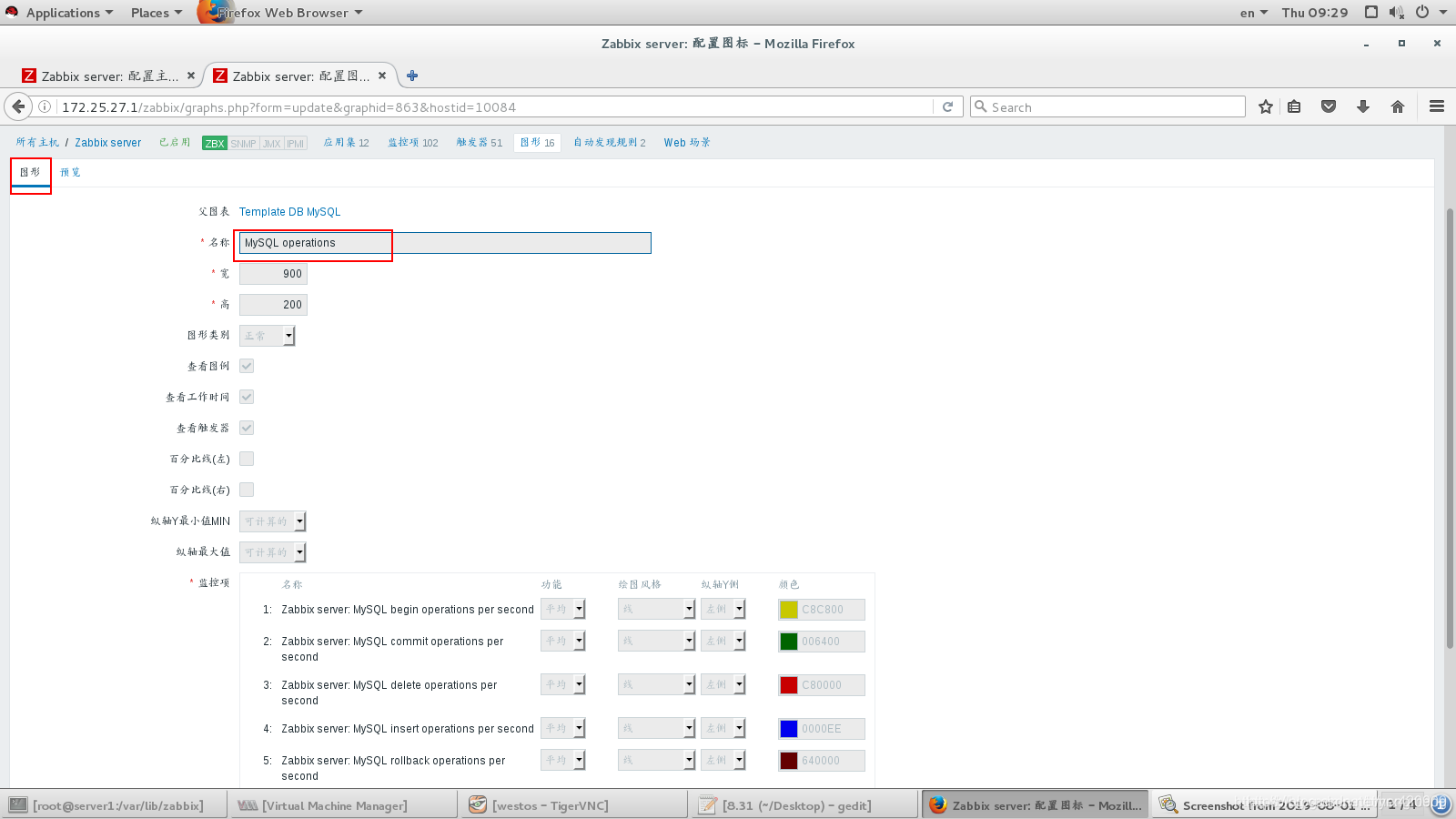Click the Pocket save icon
This screenshot has width=1456, height=819.
pyautogui.click(x=1329, y=106)
